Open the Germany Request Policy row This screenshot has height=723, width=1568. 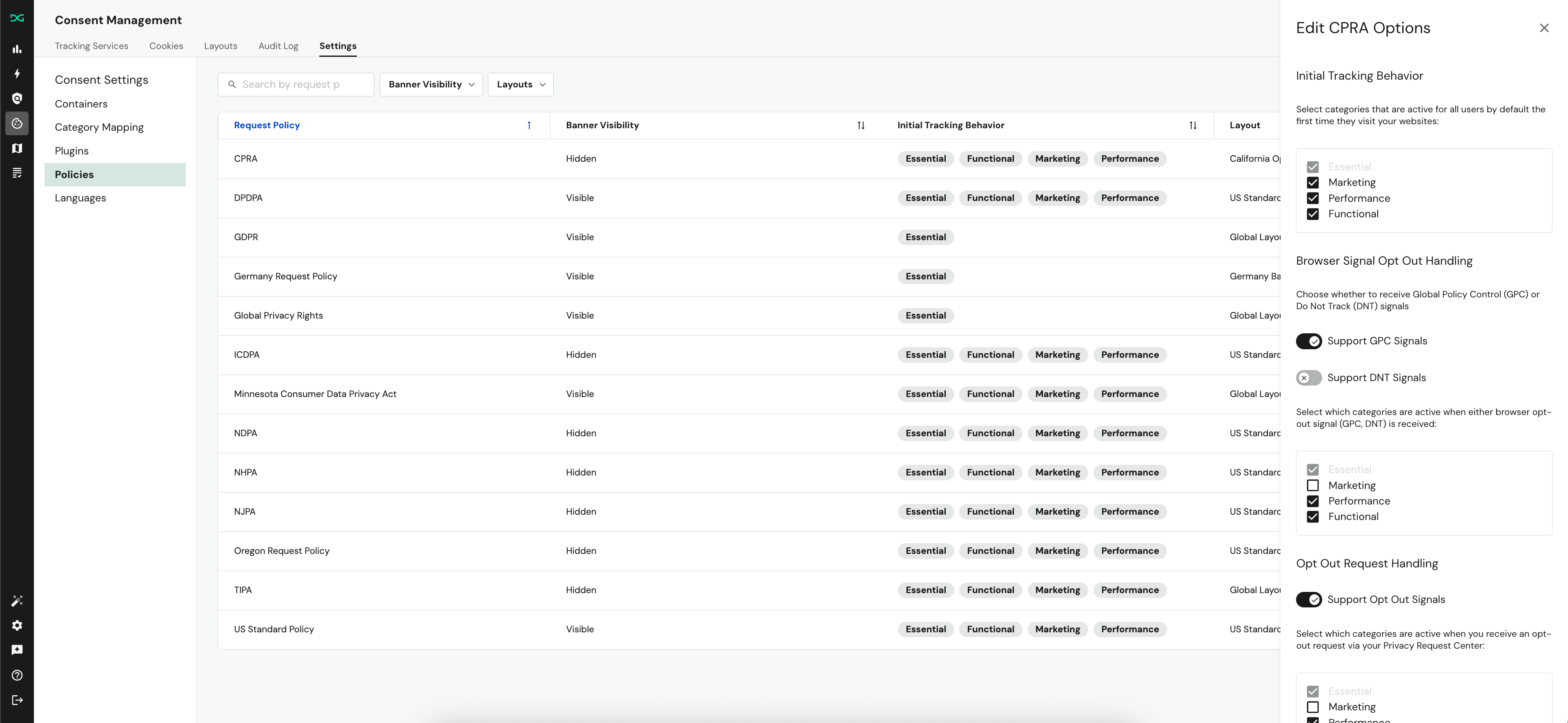pos(749,277)
